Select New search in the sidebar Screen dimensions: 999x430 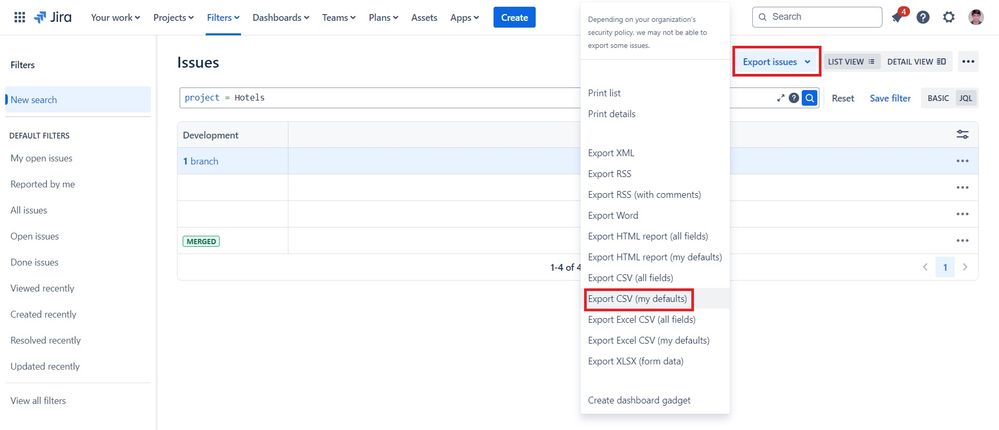tap(78, 99)
